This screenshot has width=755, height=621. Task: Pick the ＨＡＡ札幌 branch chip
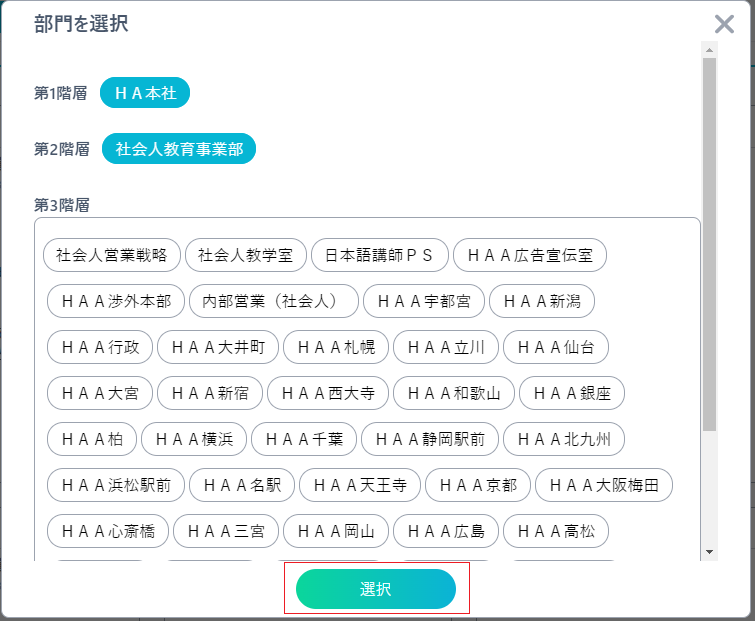335,347
